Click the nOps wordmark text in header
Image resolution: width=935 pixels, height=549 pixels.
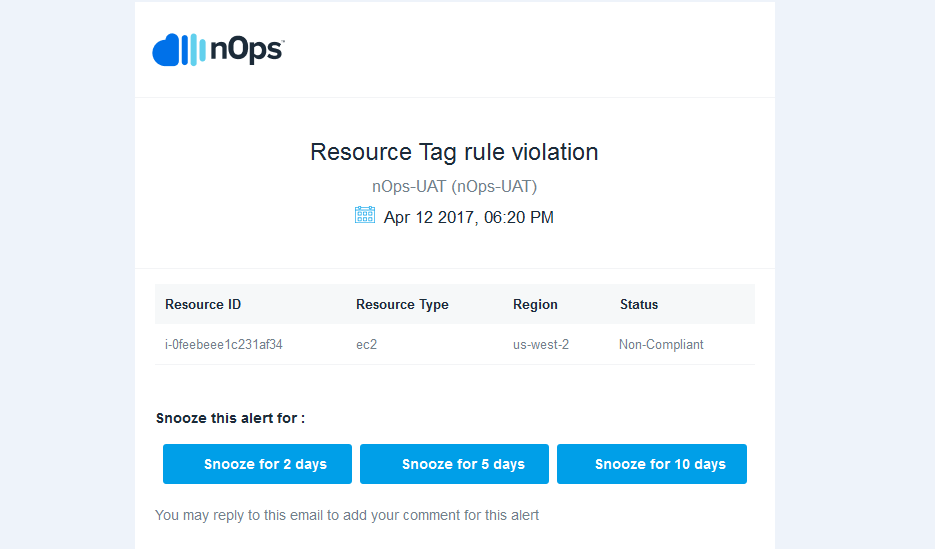pyautogui.click(x=247, y=50)
